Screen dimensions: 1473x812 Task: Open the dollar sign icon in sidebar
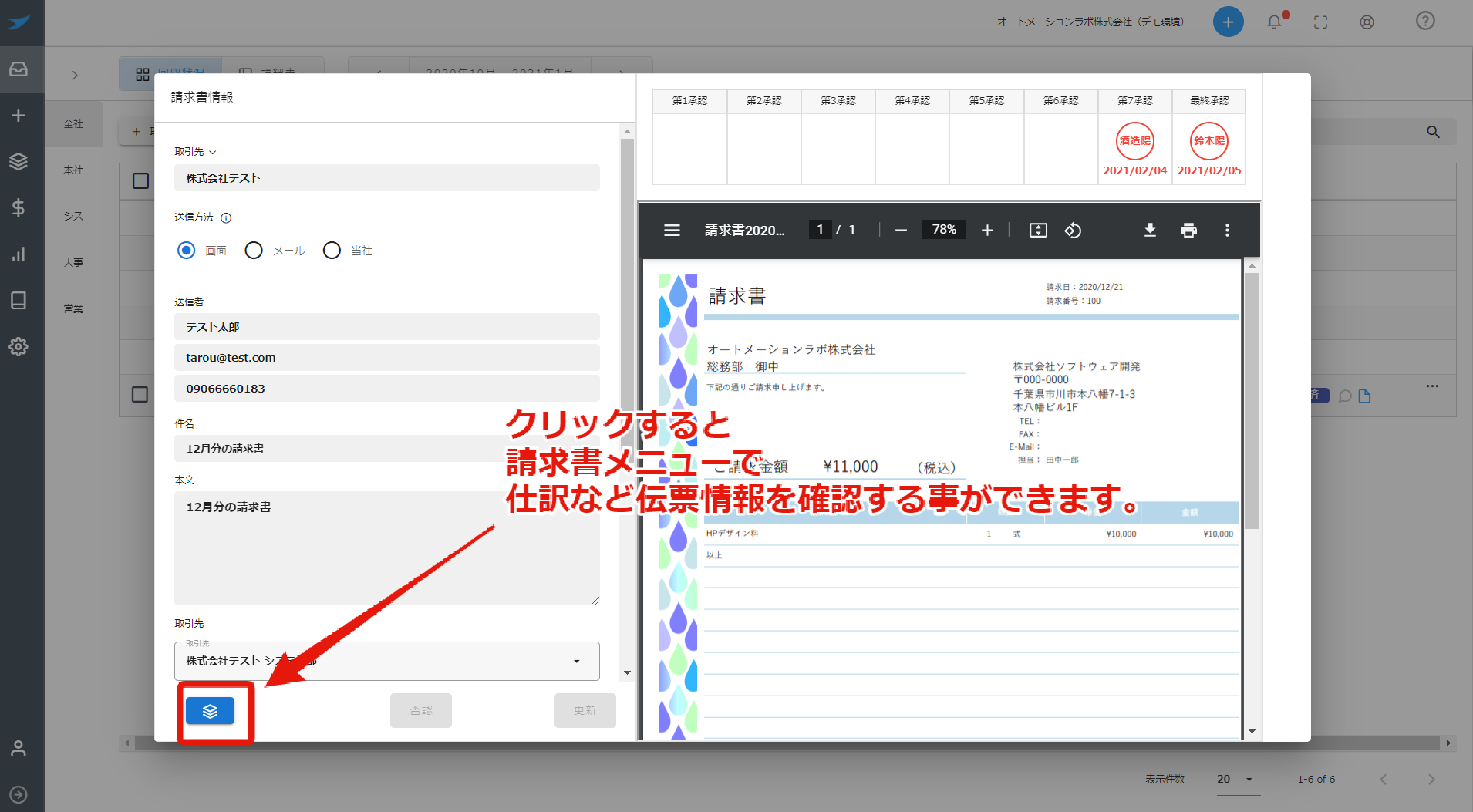coord(19,207)
